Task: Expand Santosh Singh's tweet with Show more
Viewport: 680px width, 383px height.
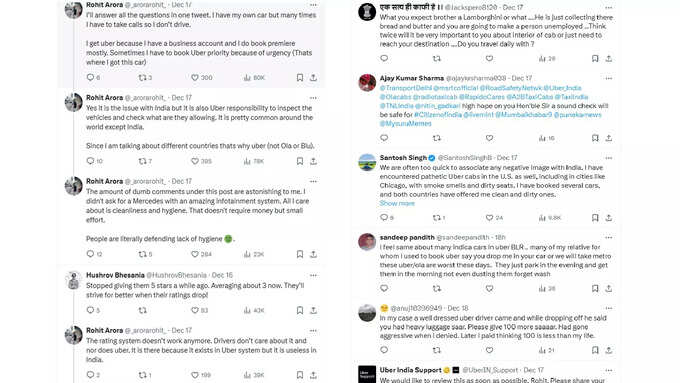Action: [x=397, y=203]
